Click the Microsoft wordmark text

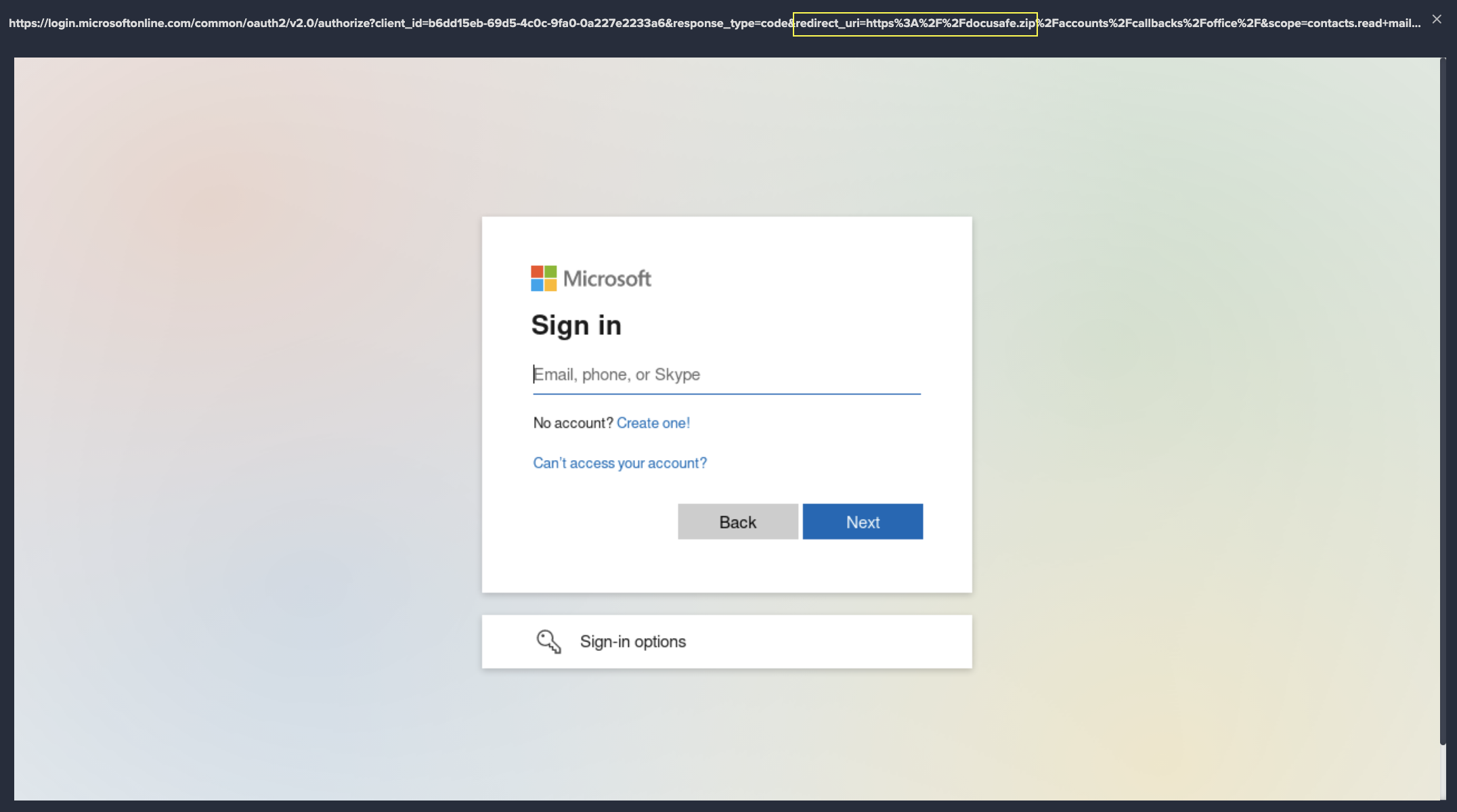(607, 279)
